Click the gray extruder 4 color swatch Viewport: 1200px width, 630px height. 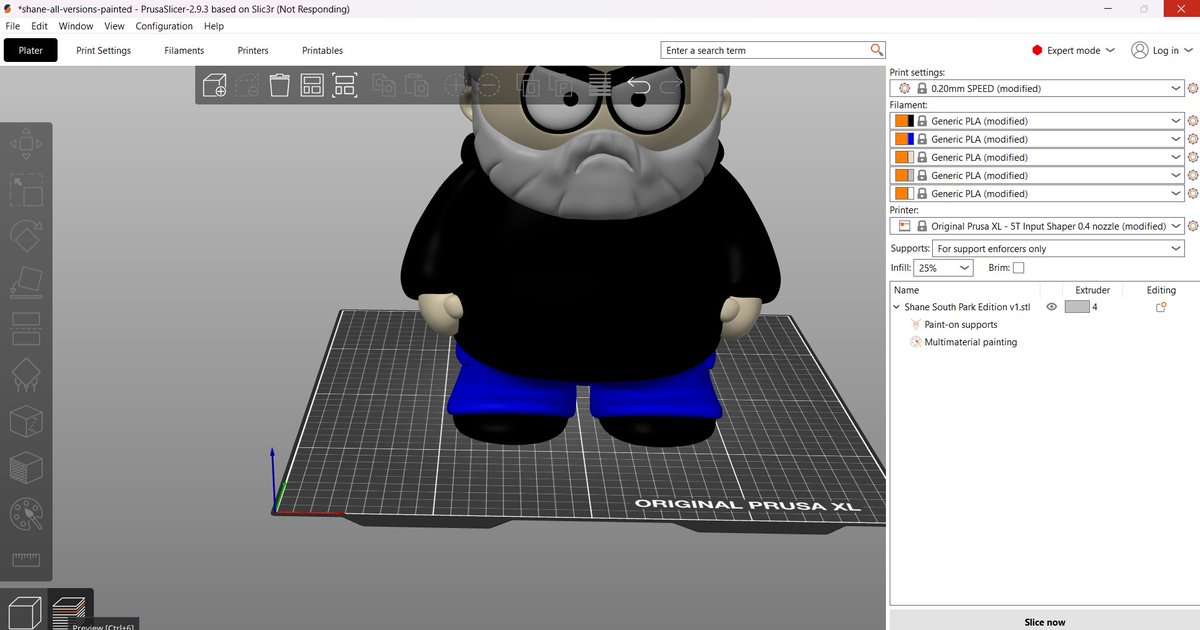click(x=1077, y=307)
